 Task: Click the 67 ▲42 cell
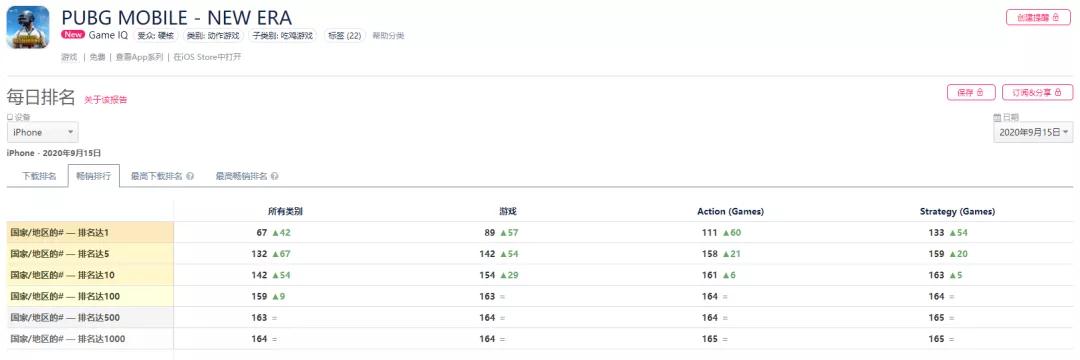pos(273,233)
